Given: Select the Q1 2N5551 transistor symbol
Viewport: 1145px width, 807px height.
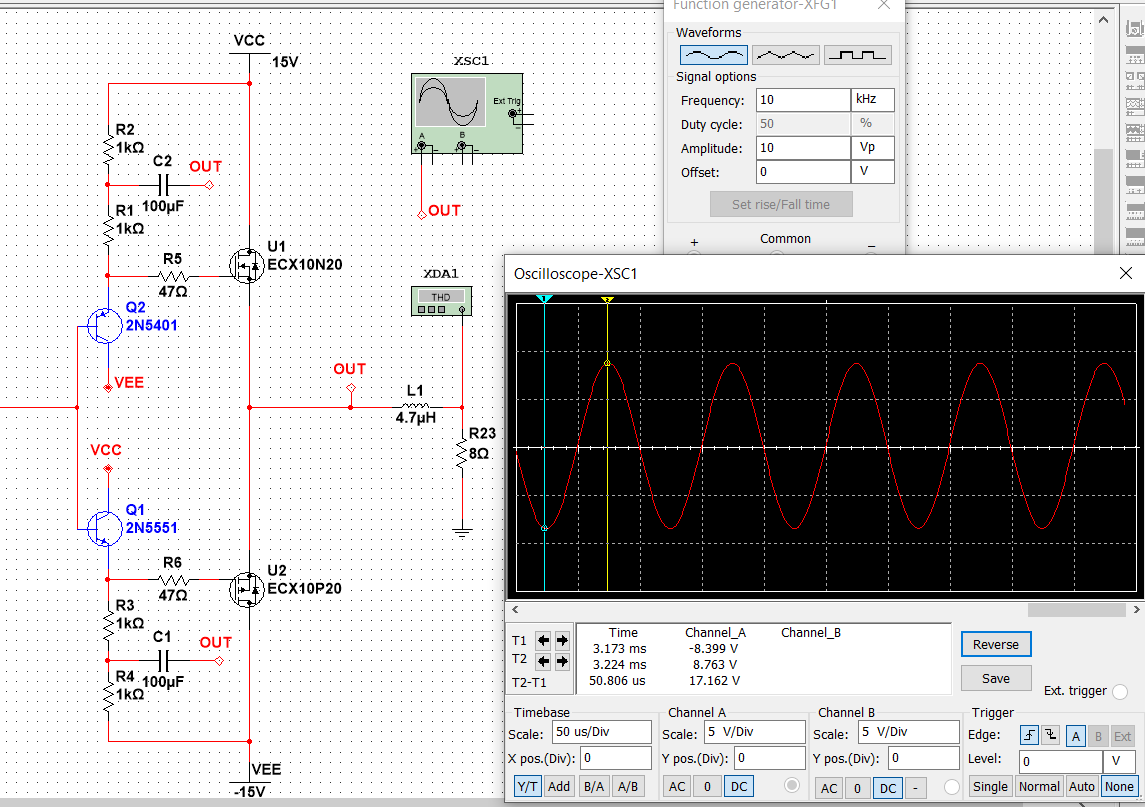Looking at the screenshot, I should click(x=104, y=528).
